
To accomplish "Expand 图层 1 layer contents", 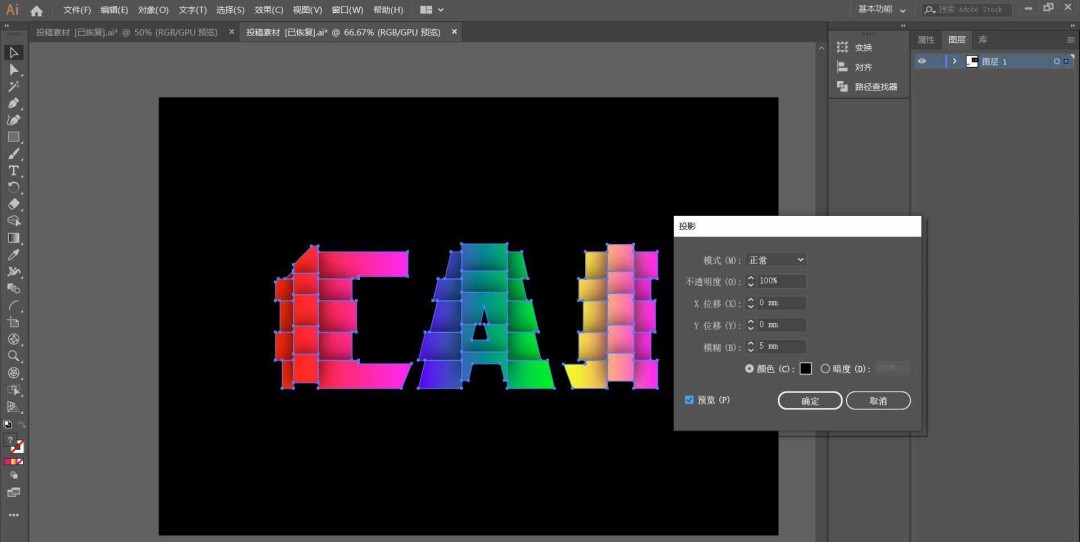I will point(954,61).
